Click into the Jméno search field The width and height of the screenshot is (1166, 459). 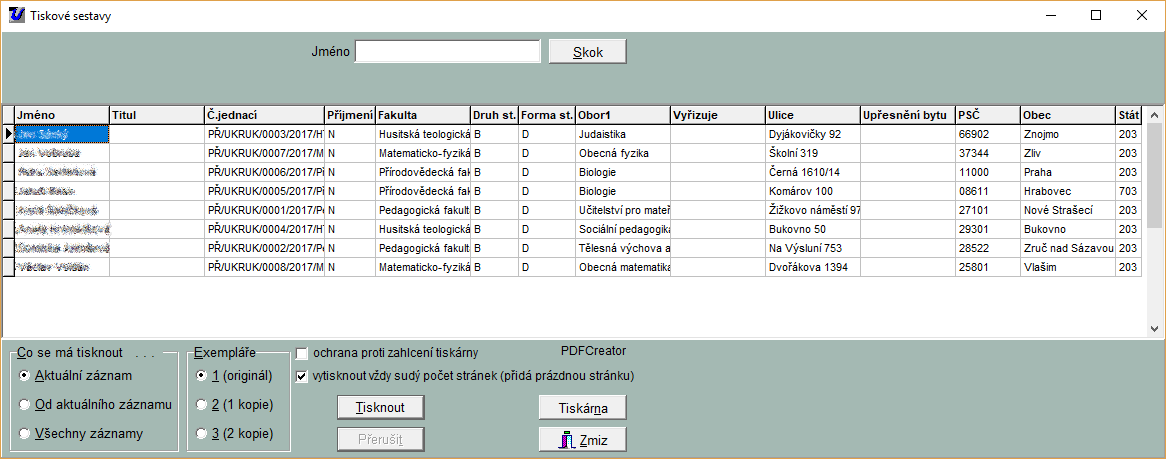(447, 51)
